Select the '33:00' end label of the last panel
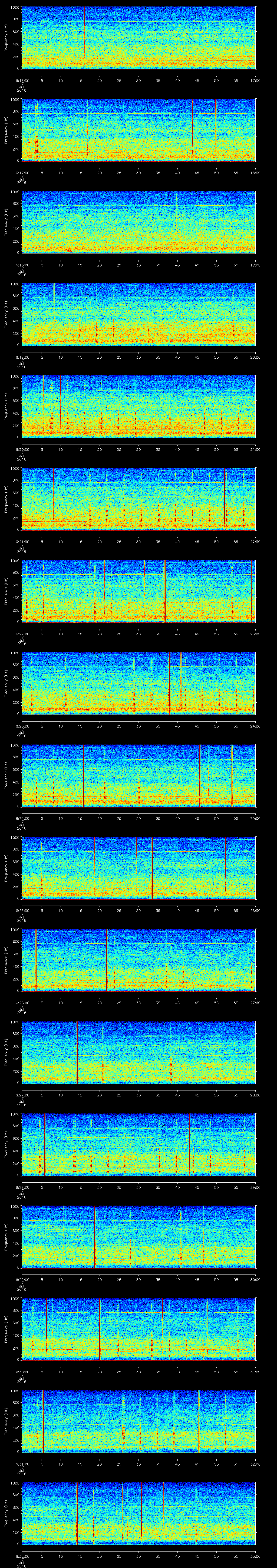The height and width of the screenshot is (1568, 277). tap(255, 1556)
